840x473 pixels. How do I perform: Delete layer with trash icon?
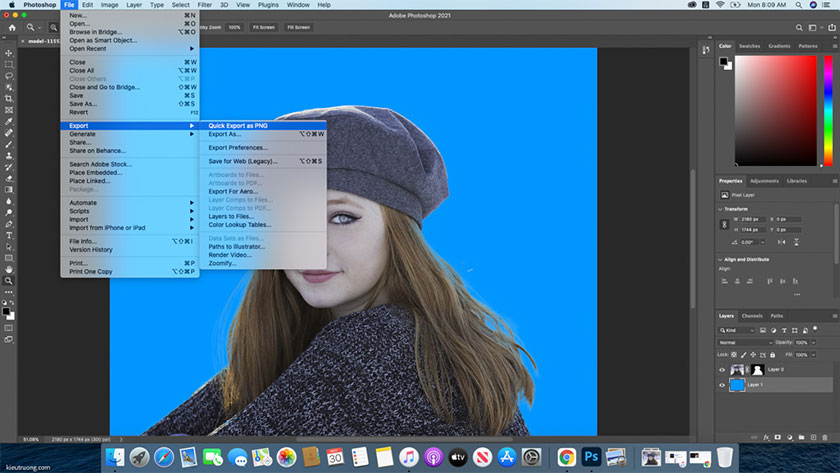[825, 437]
